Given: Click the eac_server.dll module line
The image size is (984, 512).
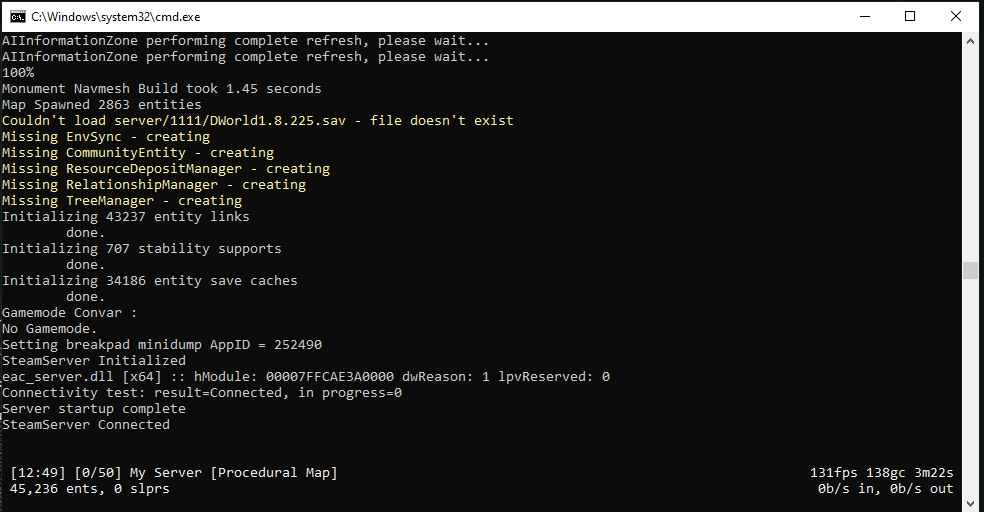Looking at the screenshot, I should pyautogui.click(x=305, y=377).
